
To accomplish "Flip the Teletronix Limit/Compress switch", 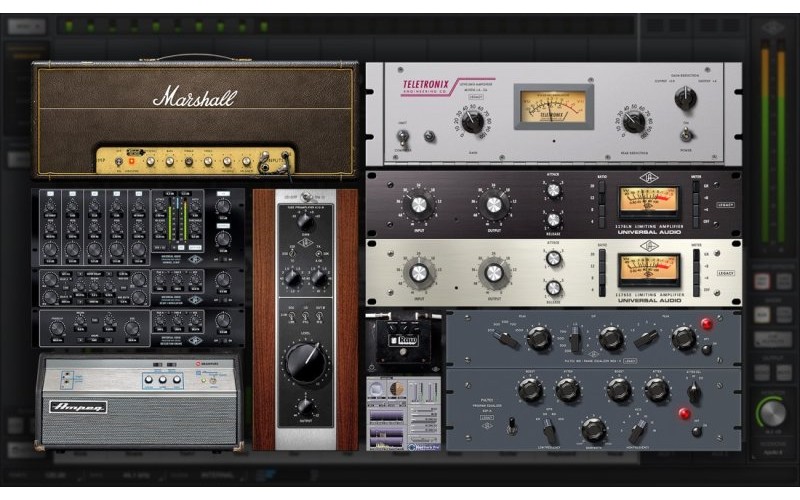I will (x=403, y=137).
